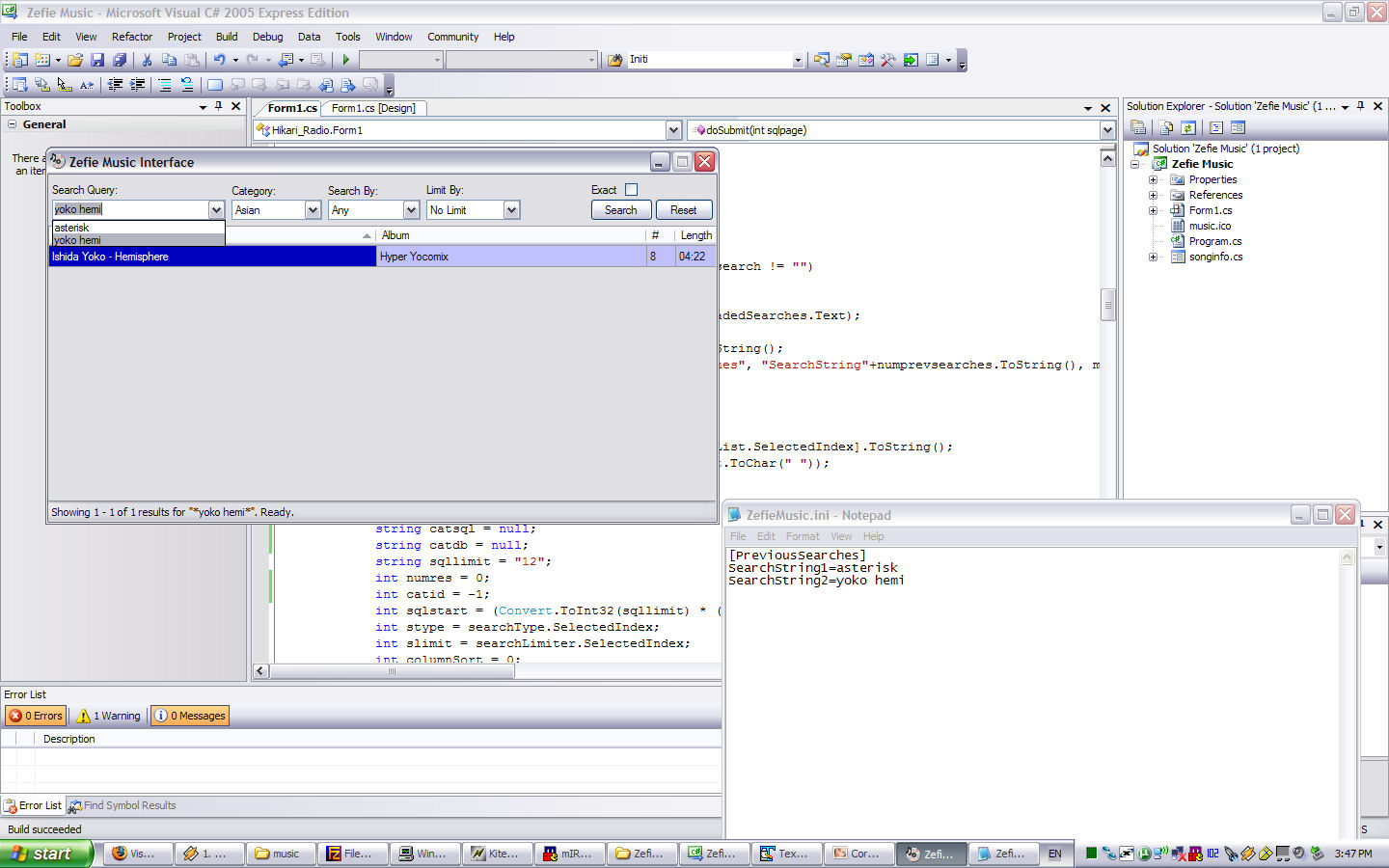
Task: Open the Refactor menu
Action: 131,37
